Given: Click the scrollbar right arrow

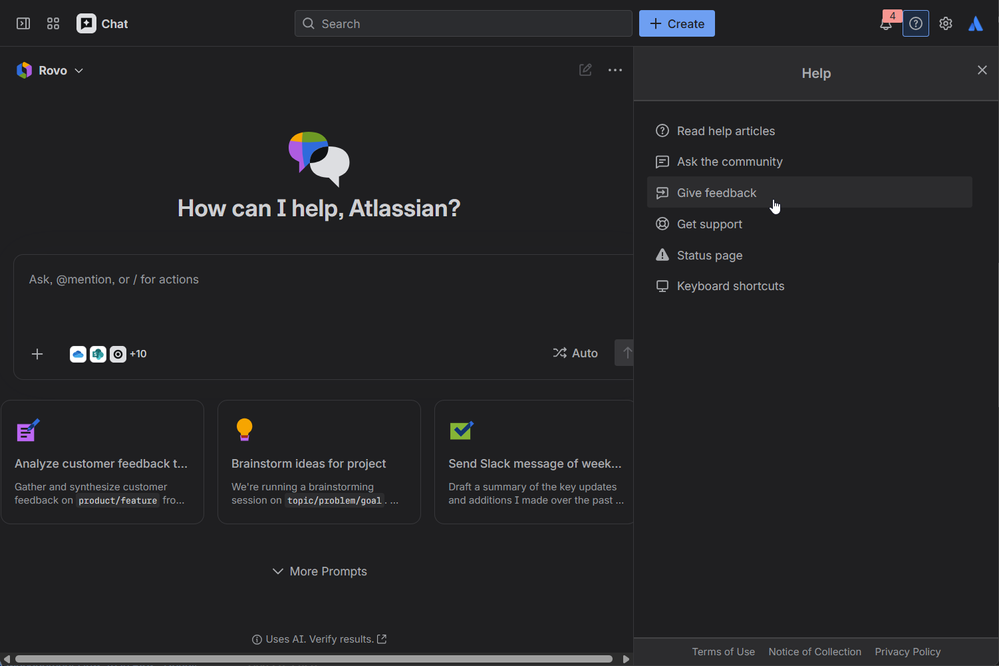Looking at the screenshot, I should [x=626, y=659].
